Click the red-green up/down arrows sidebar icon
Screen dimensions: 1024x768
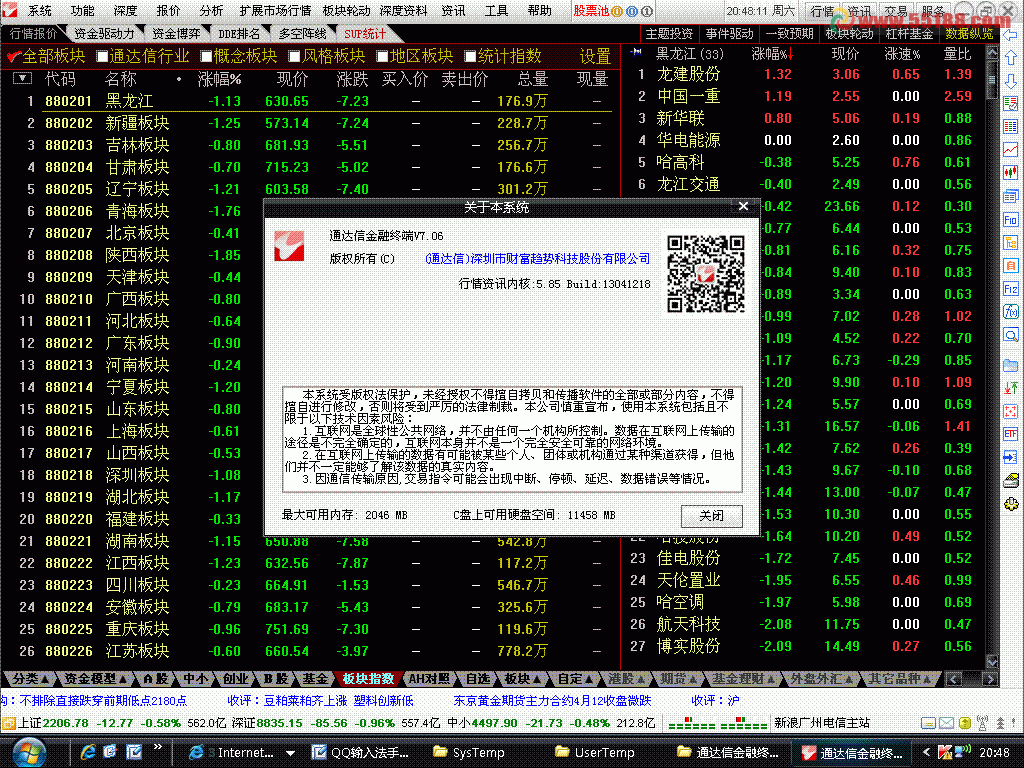click(1011, 388)
